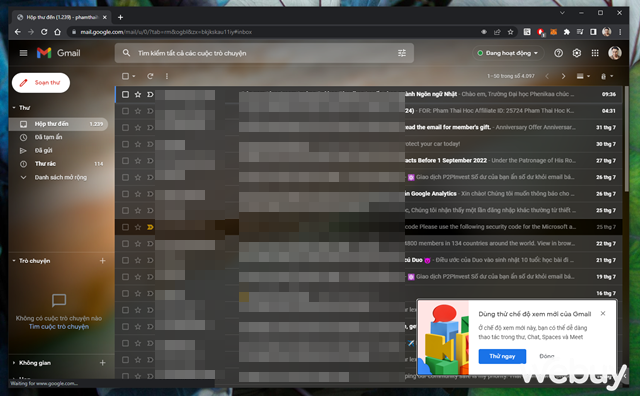The width and height of the screenshot is (640, 396).
Task: Expand Danh sách mở rộng
Action: (x=60, y=177)
